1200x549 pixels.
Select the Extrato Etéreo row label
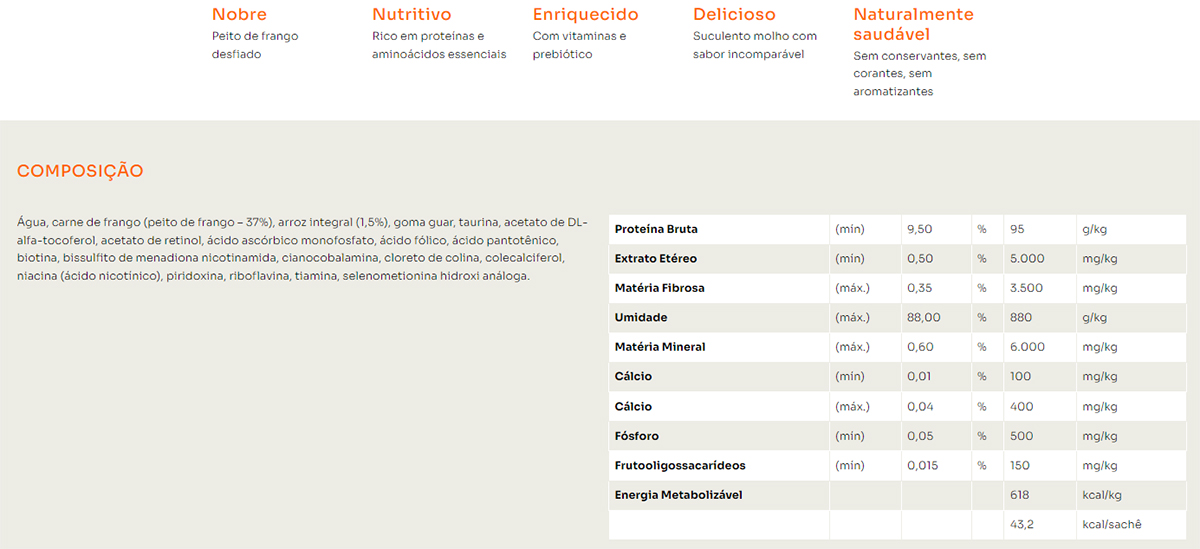655,259
